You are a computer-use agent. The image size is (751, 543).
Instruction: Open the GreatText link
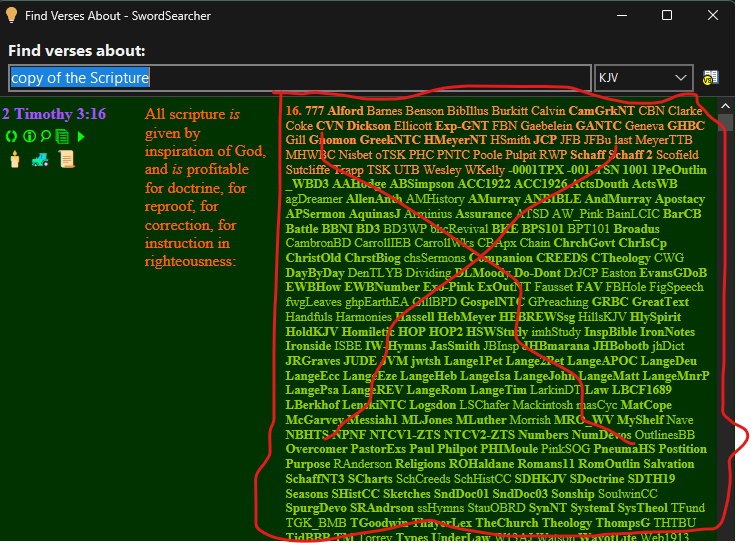(x=660, y=302)
